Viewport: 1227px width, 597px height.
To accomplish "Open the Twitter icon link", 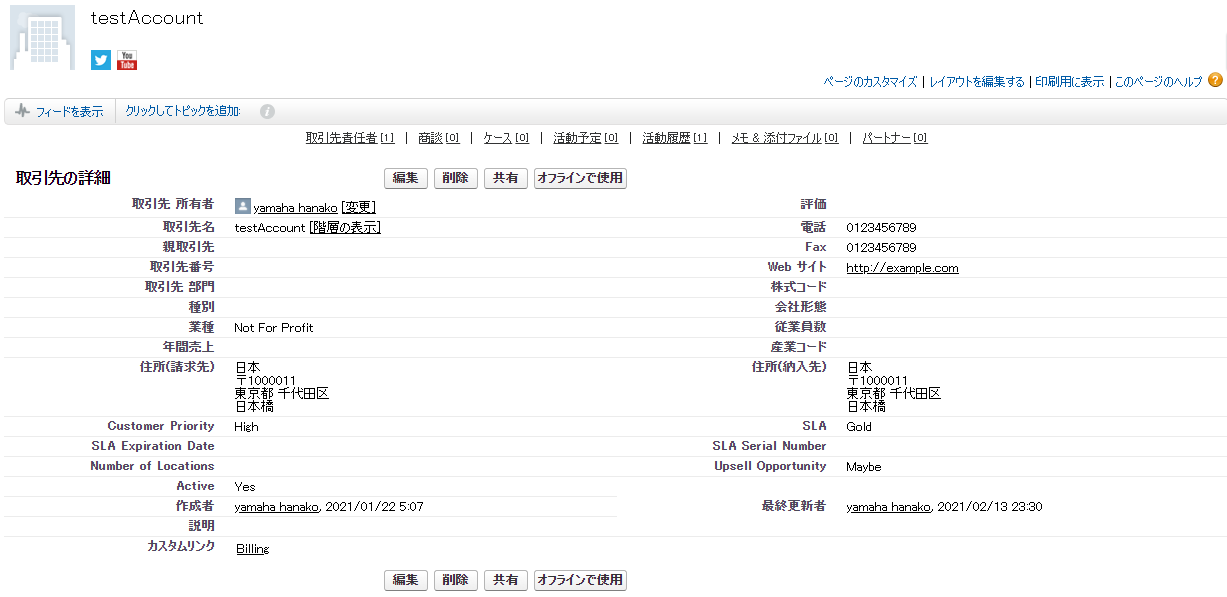I will [101, 60].
